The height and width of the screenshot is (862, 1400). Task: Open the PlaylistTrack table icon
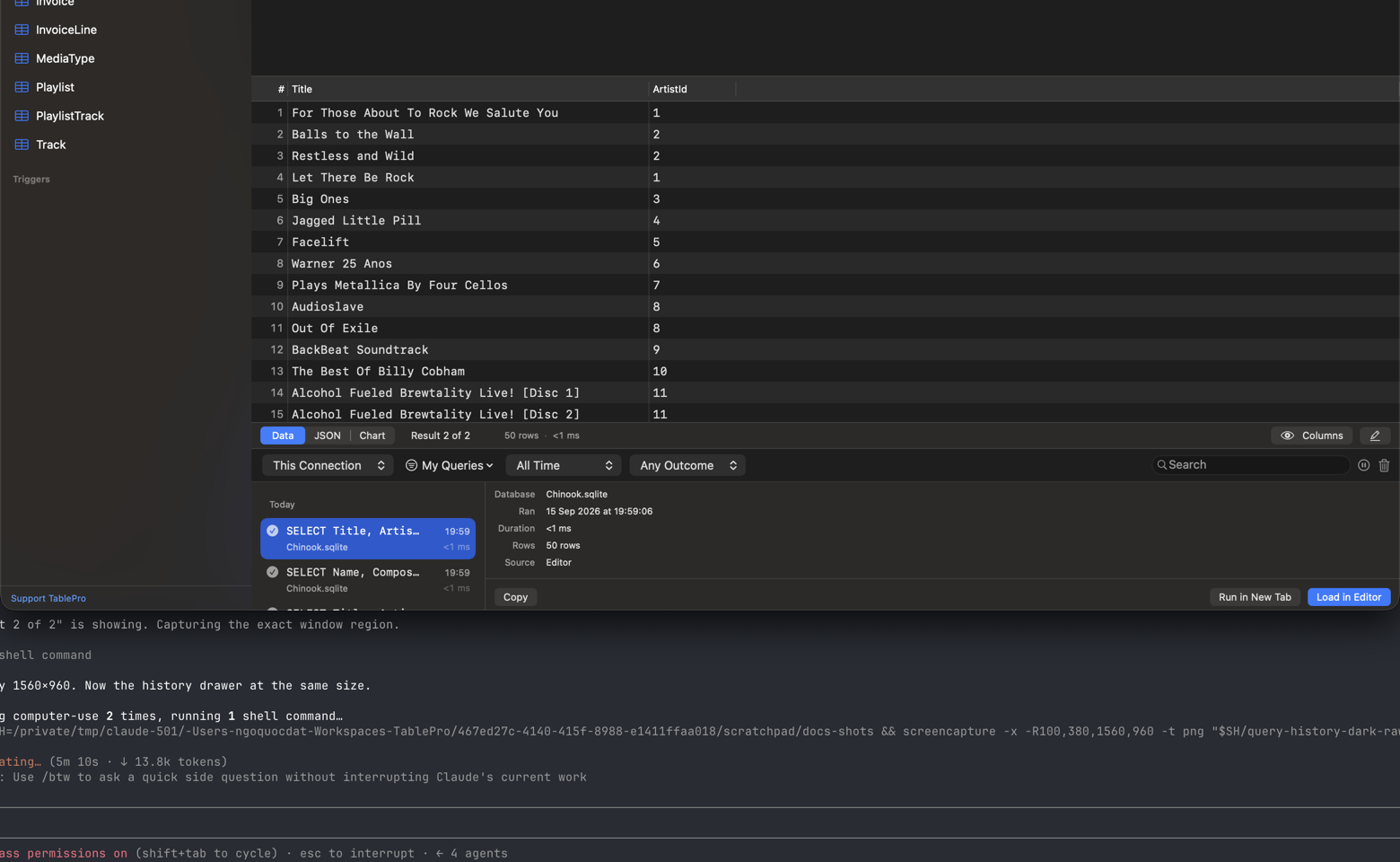coord(22,116)
